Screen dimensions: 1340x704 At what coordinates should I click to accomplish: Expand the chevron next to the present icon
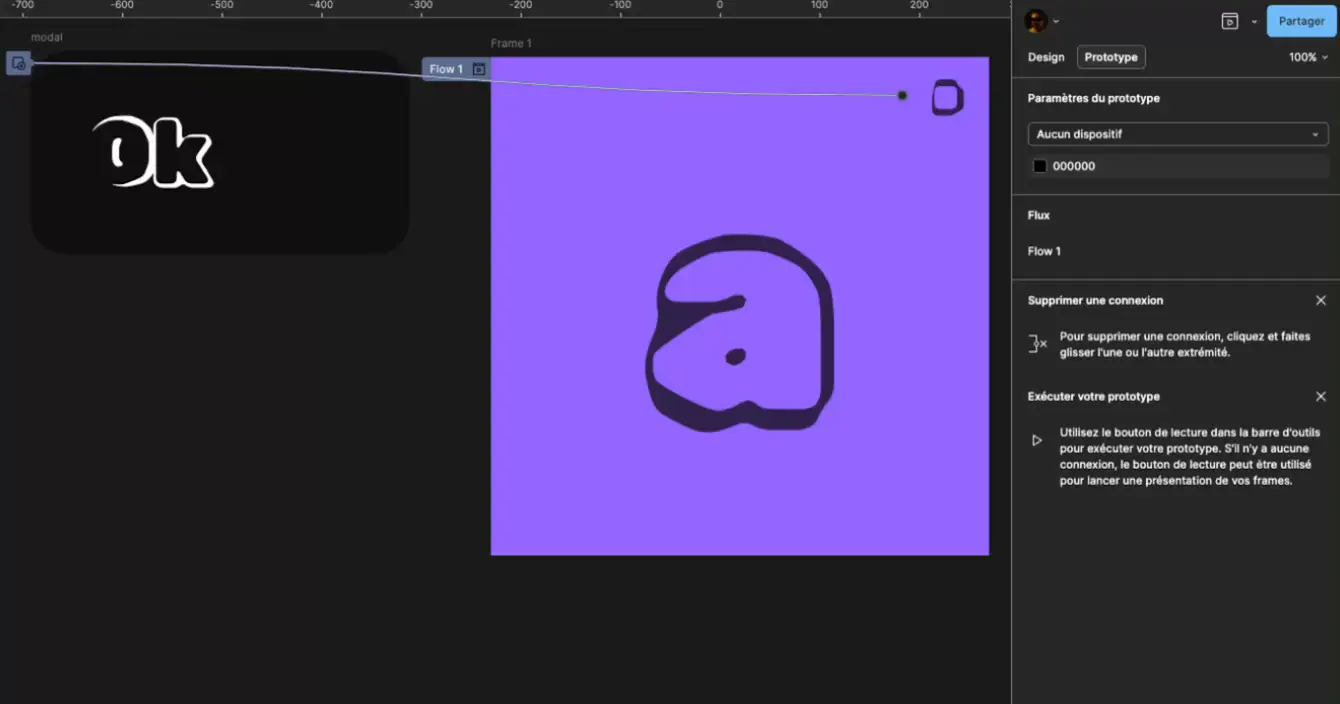click(1254, 22)
